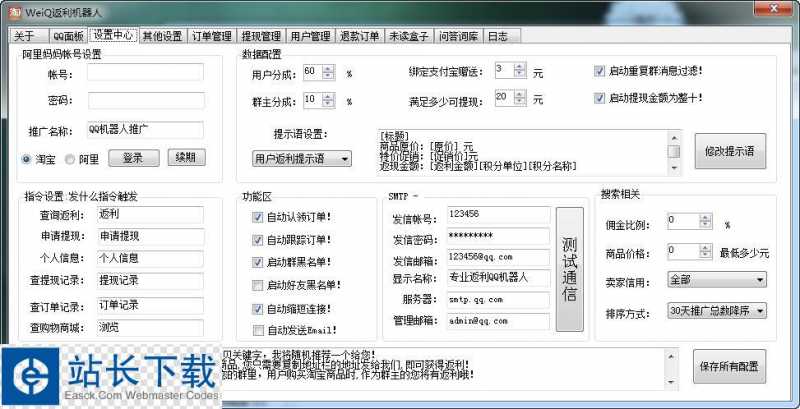Toggle 自动跟踪订单 checkbox

pyautogui.click(x=258, y=240)
